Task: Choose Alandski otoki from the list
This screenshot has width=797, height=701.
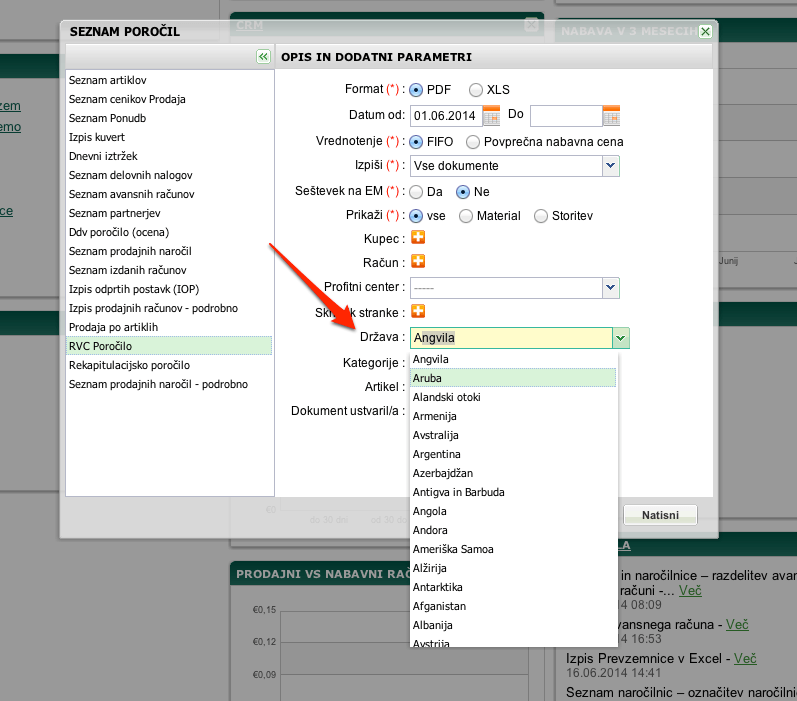Action: click(x=513, y=397)
